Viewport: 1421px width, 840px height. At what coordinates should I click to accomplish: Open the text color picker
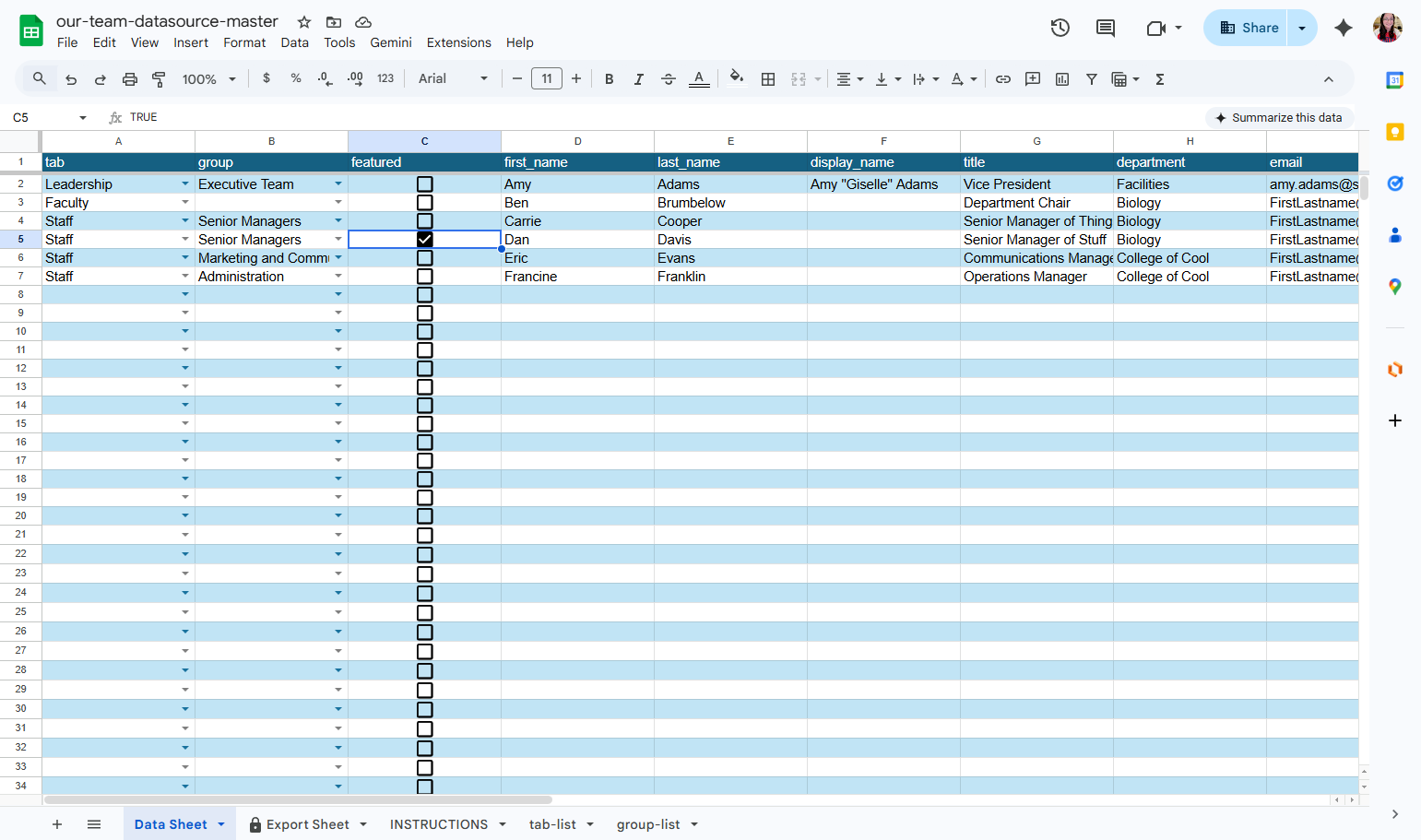click(x=699, y=79)
